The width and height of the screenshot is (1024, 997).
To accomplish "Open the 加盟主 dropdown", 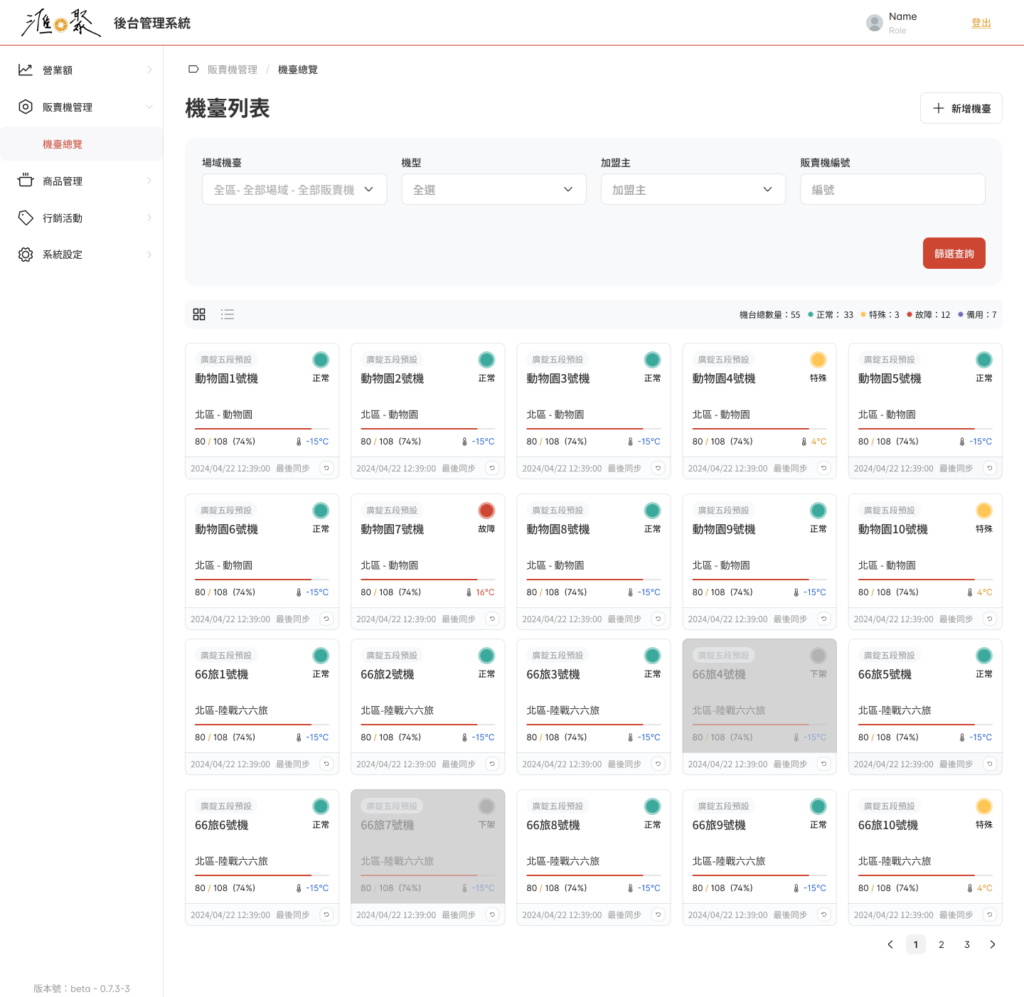I will click(x=693, y=189).
